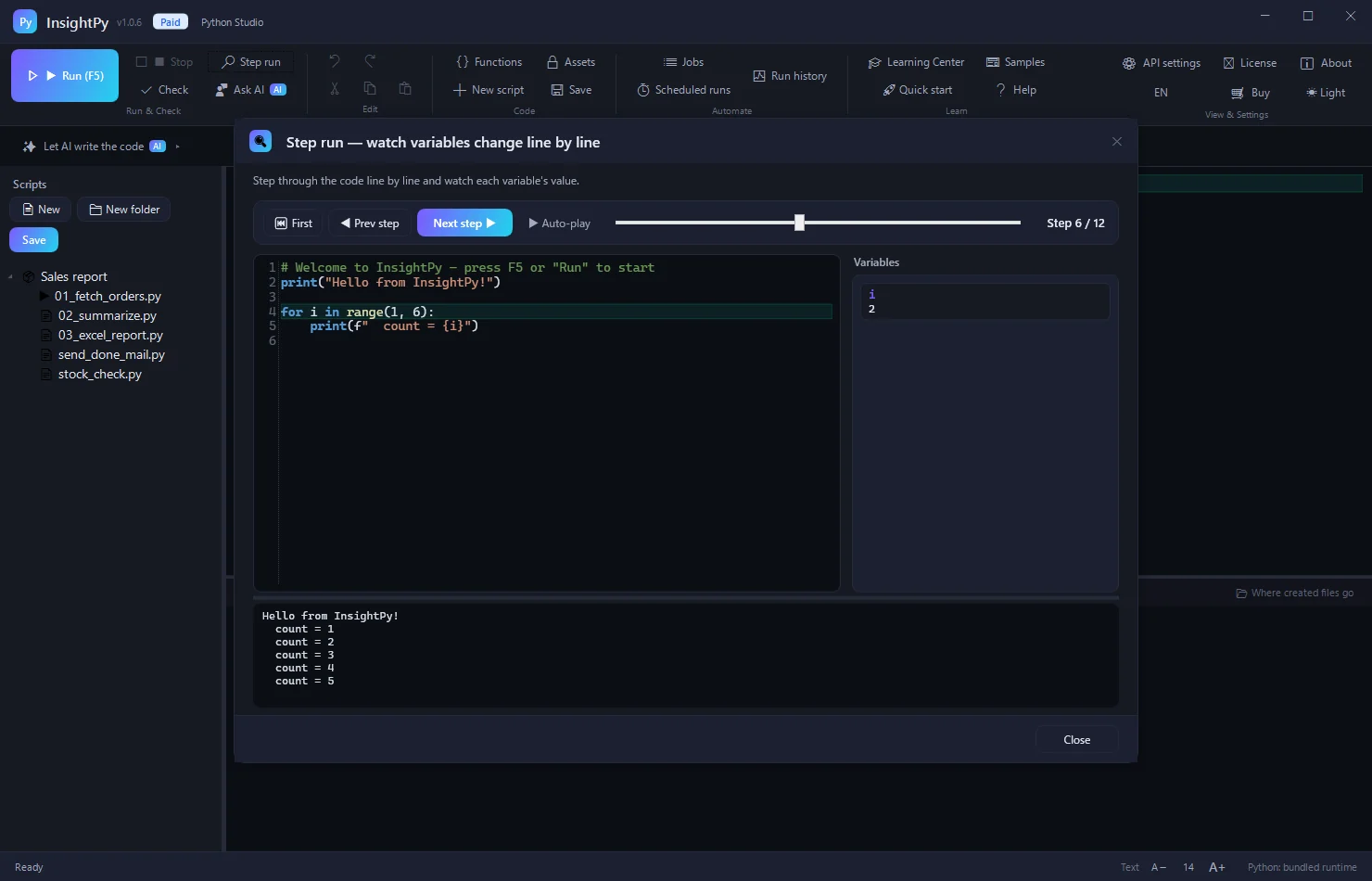Start Auto-play of the steps
1372x881 pixels.
pos(559,223)
